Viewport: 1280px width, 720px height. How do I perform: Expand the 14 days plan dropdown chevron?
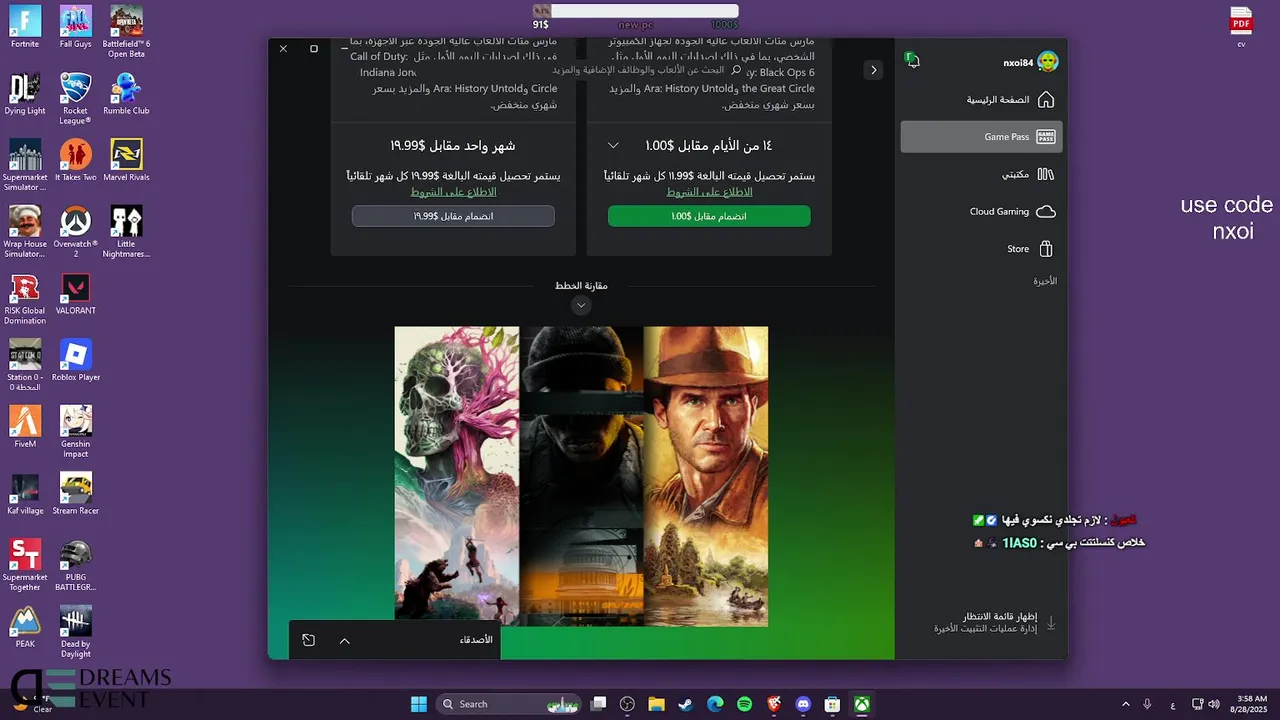pyautogui.click(x=614, y=146)
